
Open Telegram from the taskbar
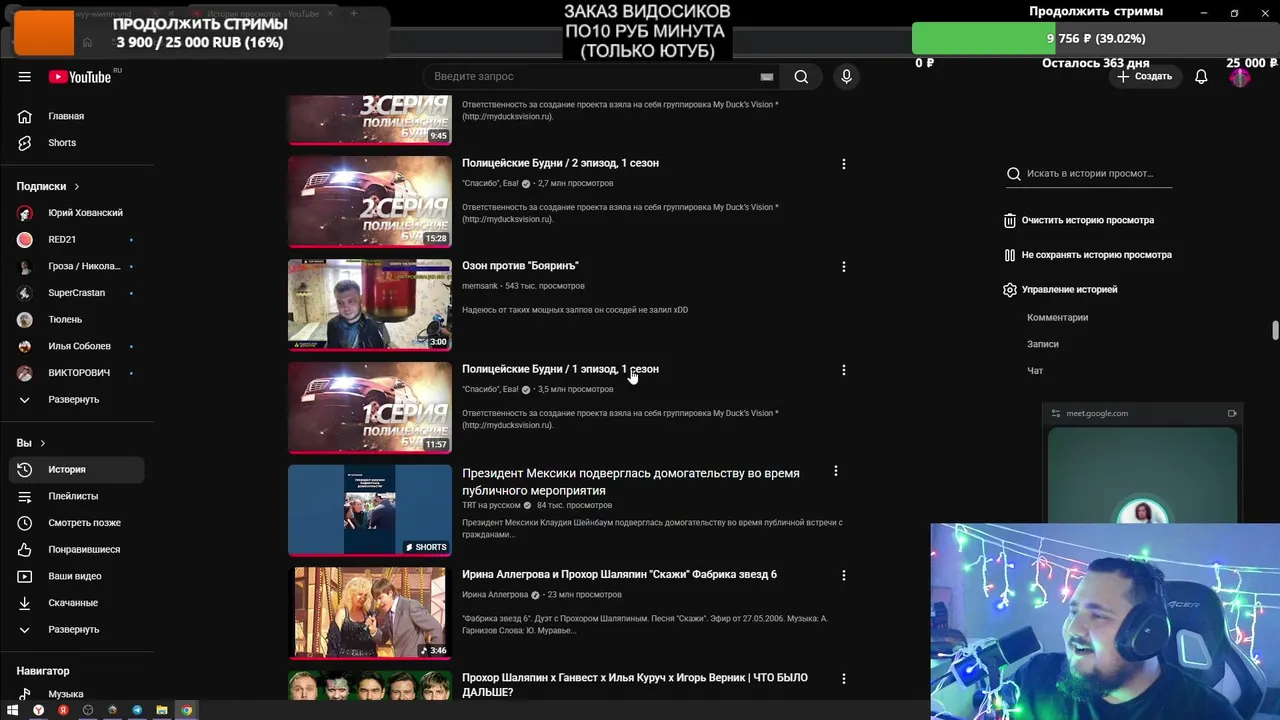137,710
